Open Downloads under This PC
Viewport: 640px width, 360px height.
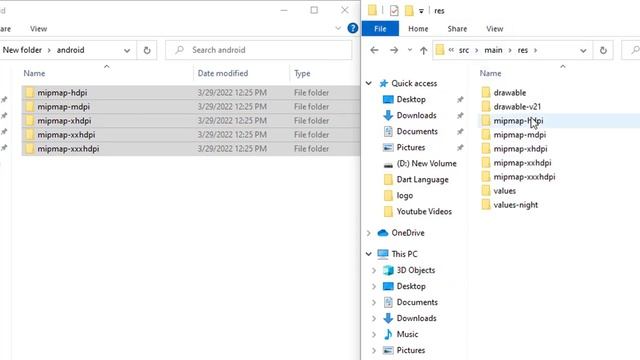[416, 318]
